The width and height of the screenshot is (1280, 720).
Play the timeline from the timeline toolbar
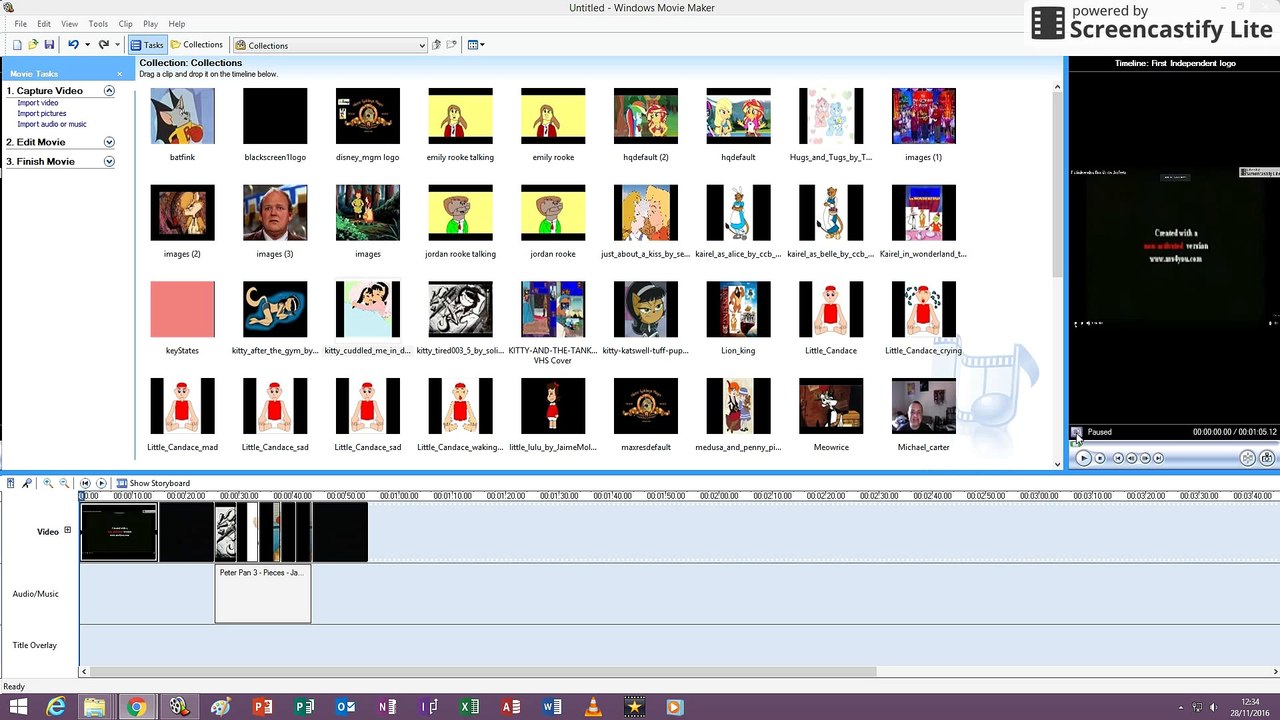tap(101, 483)
